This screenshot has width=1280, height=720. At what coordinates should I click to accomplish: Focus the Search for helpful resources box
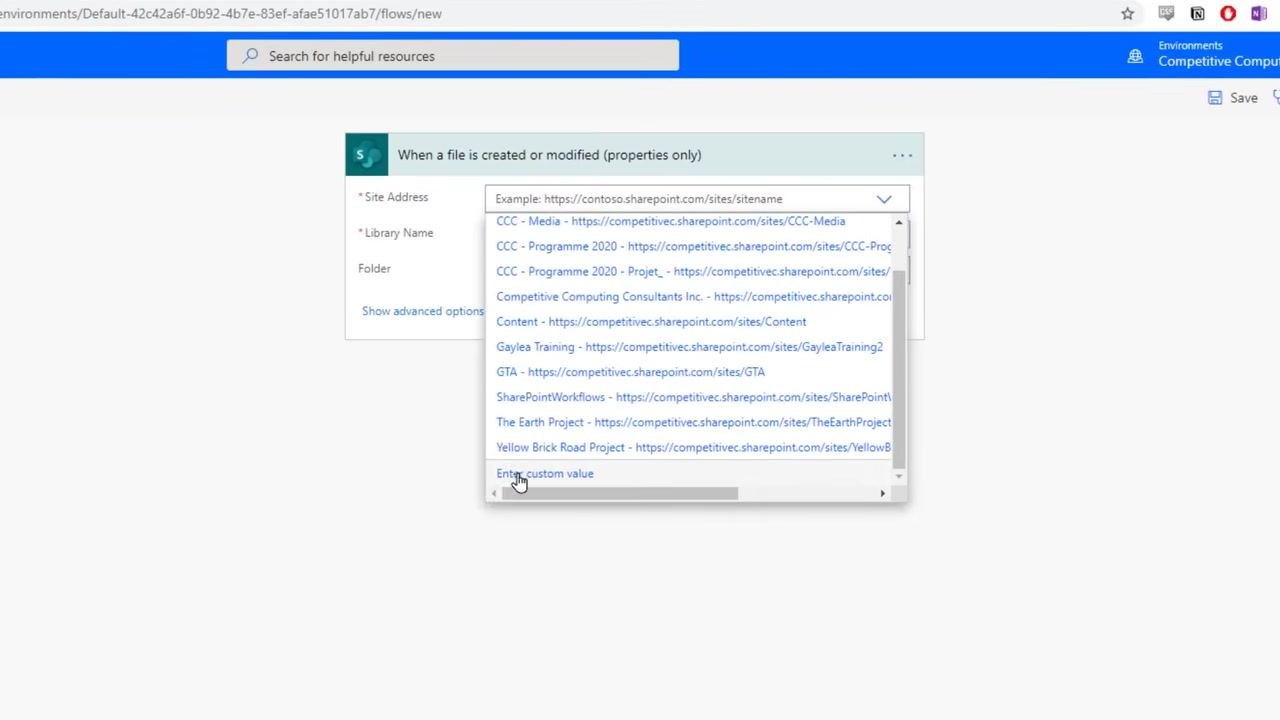(x=453, y=56)
